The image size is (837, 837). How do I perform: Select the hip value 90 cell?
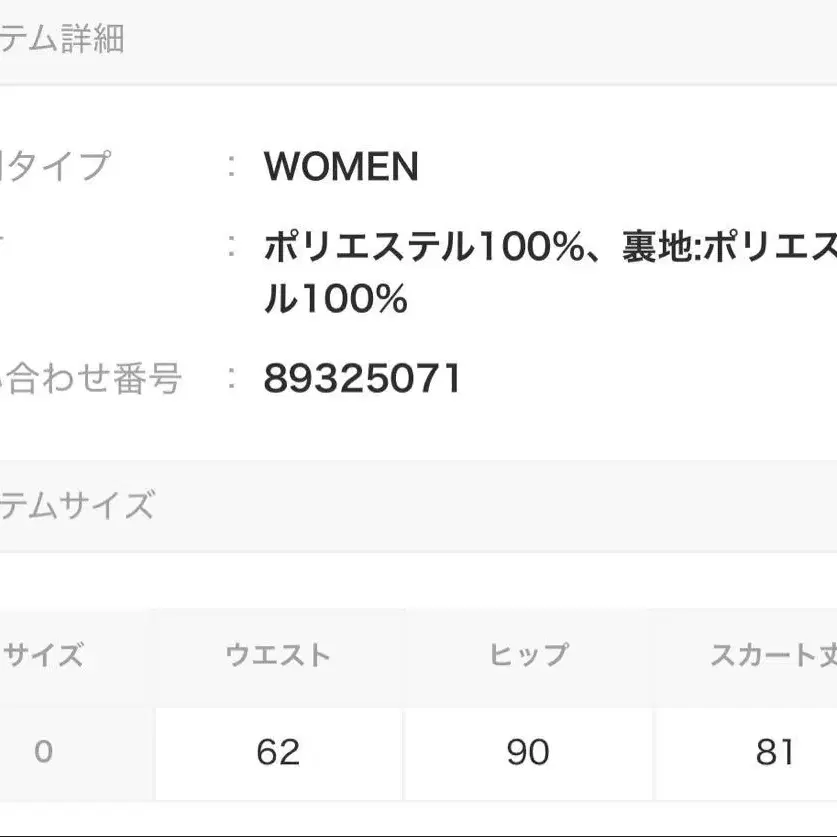click(528, 751)
